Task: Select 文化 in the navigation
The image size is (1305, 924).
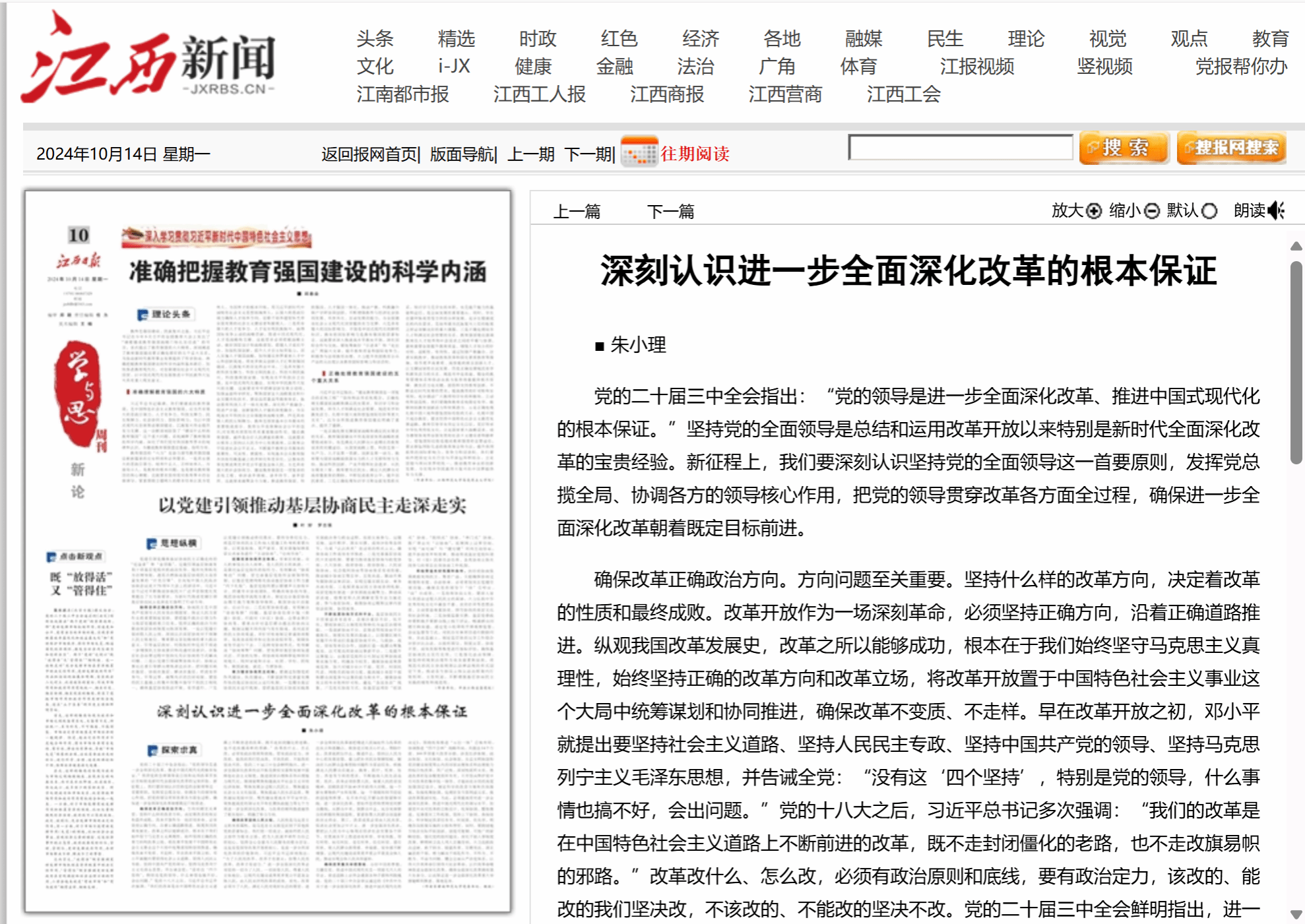Action: pos(375,66)
